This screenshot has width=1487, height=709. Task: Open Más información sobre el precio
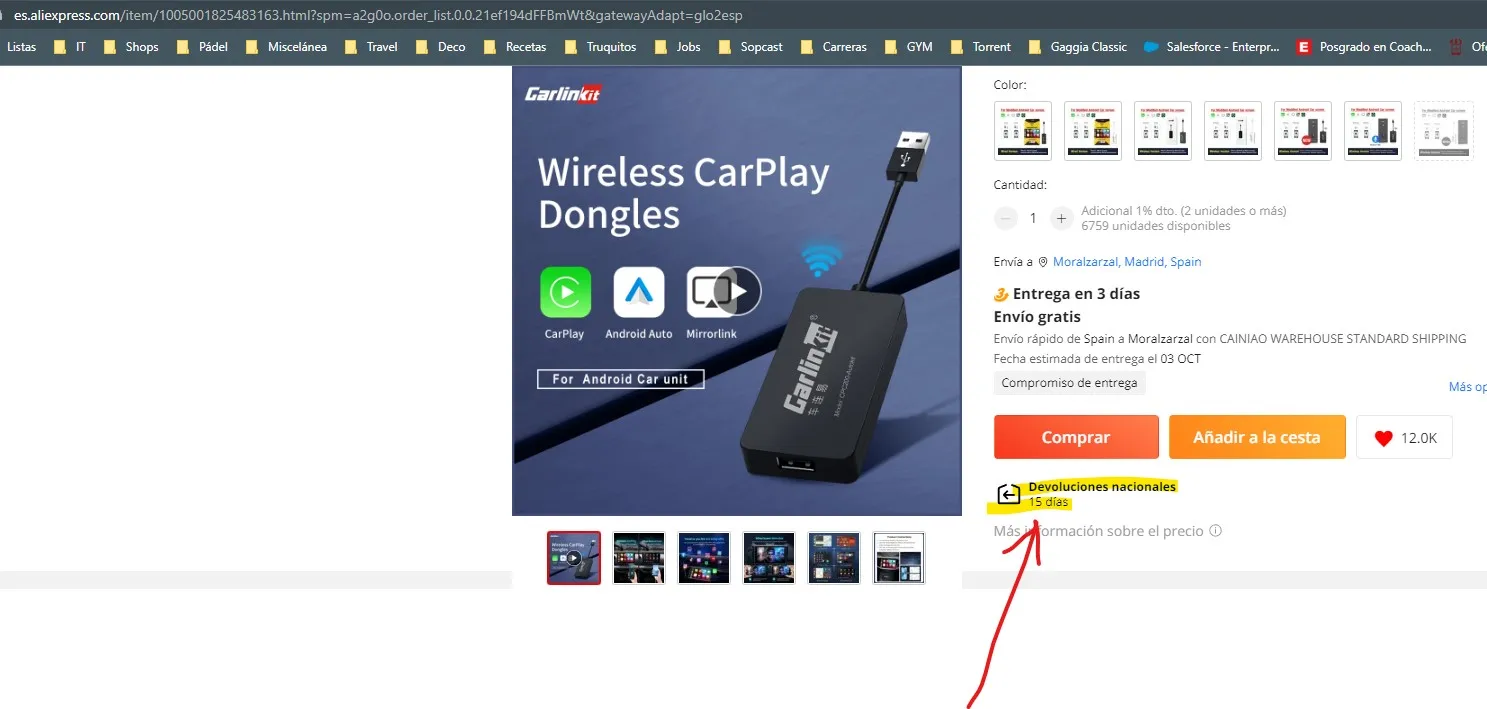(1098, 531)
